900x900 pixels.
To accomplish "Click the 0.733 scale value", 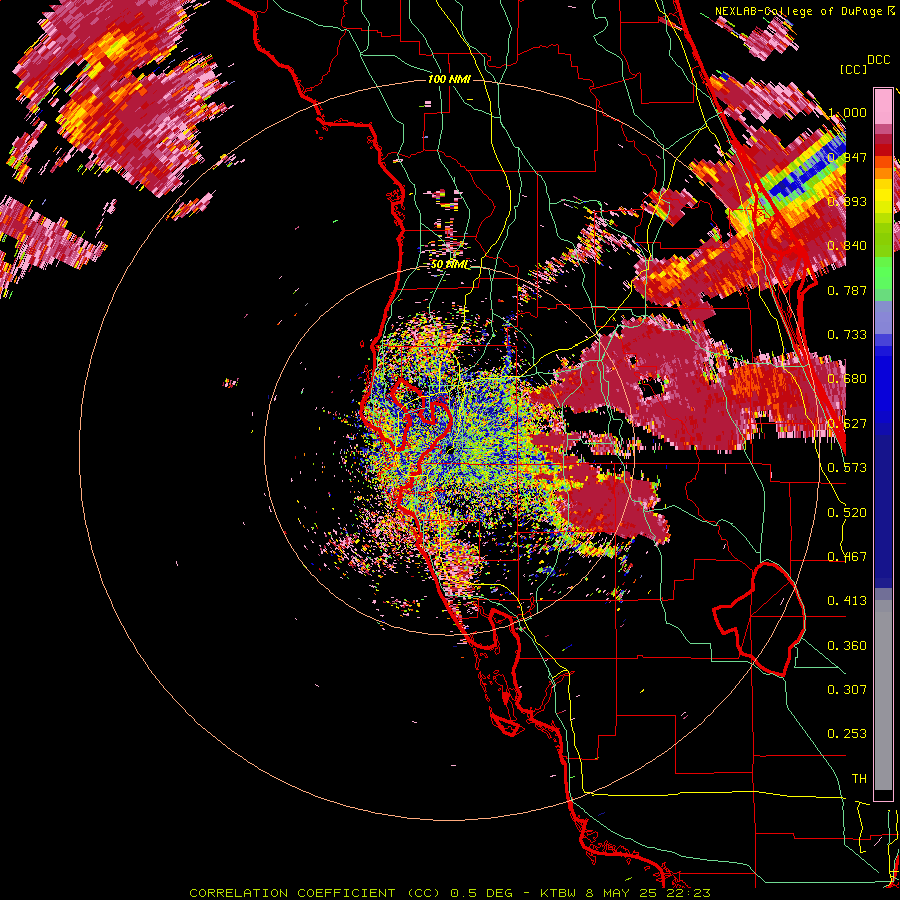I will coord(847,335).
